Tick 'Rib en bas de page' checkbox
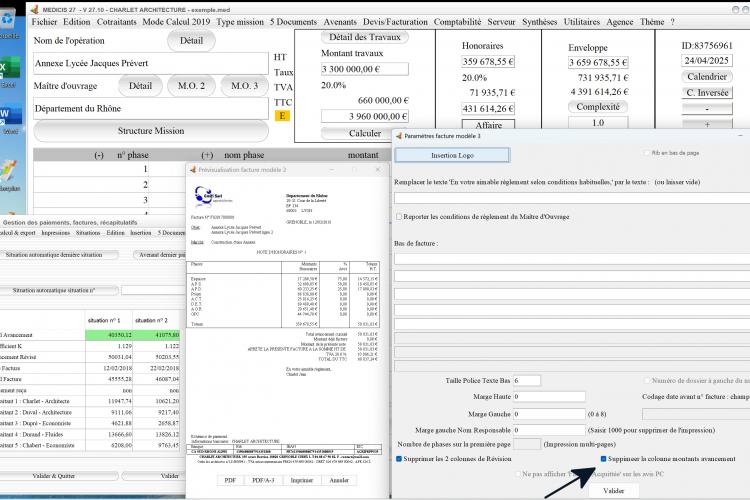 [x=647, y=153]
